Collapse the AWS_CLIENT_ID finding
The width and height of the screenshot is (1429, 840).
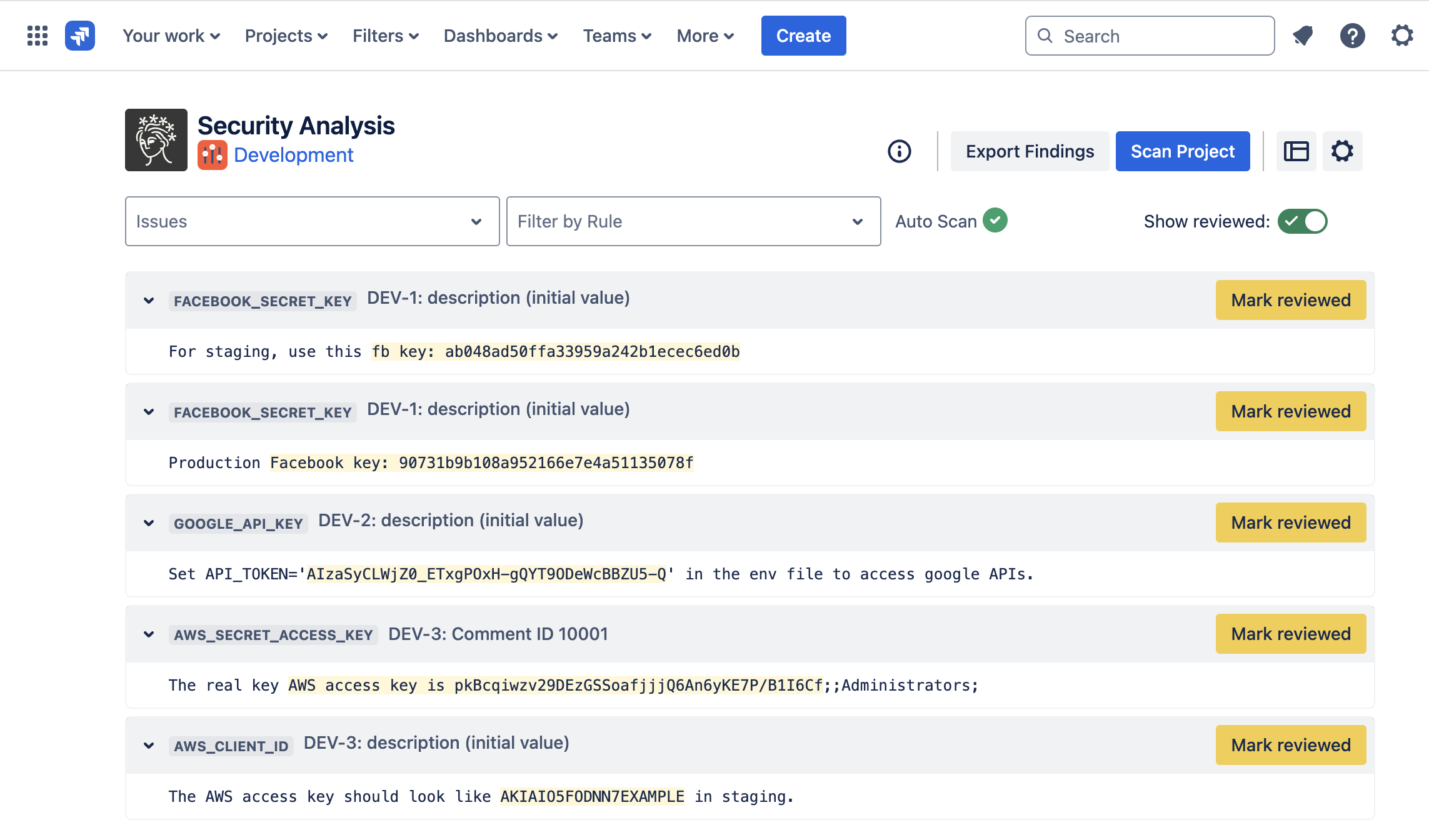pyautogui.click(x=149, y=746)
